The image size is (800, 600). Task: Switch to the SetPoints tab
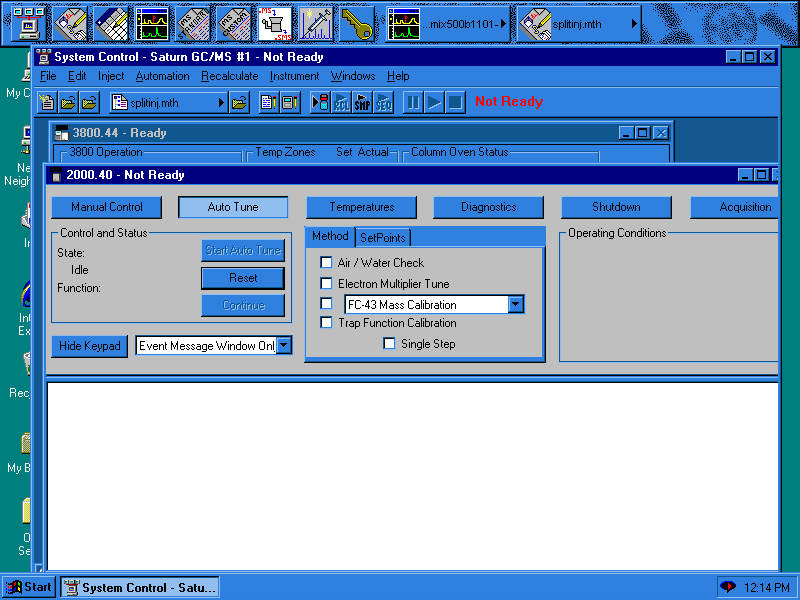point(383,238)
